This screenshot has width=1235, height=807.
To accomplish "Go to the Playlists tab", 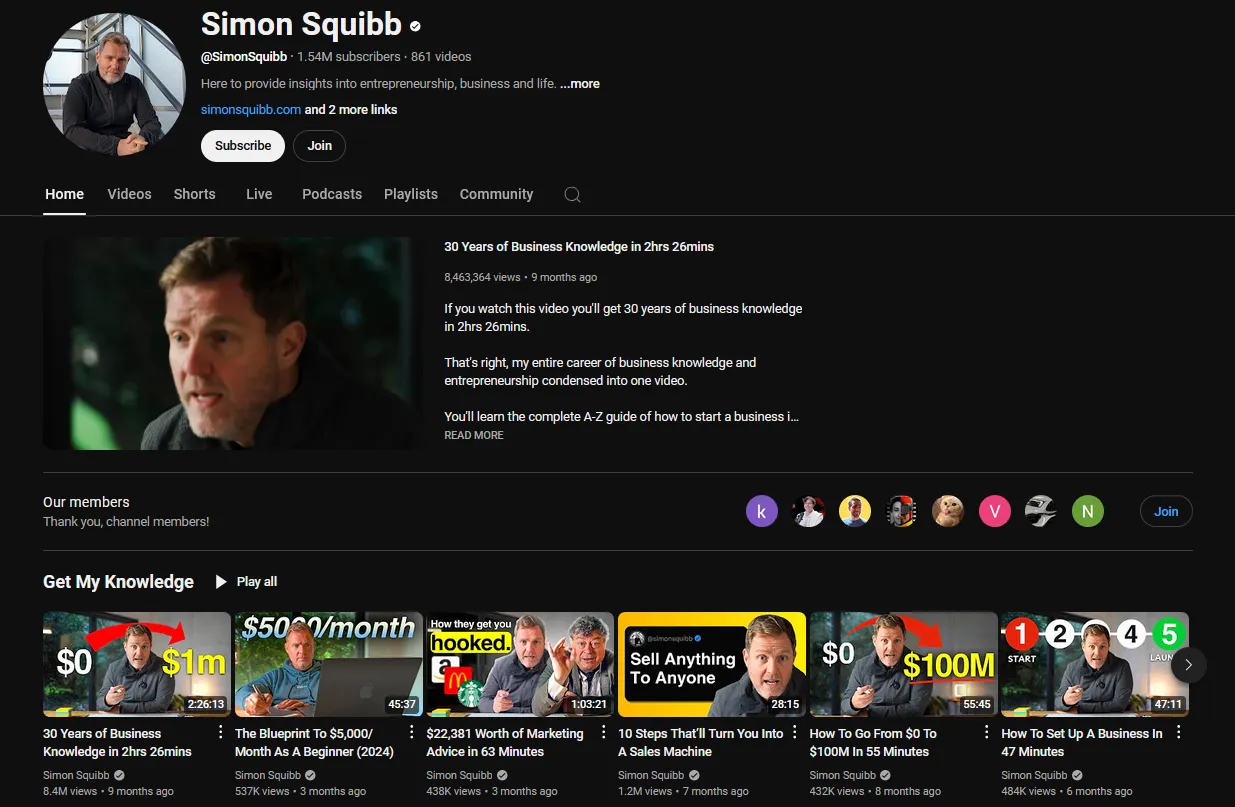I will (x=411, y=194).
